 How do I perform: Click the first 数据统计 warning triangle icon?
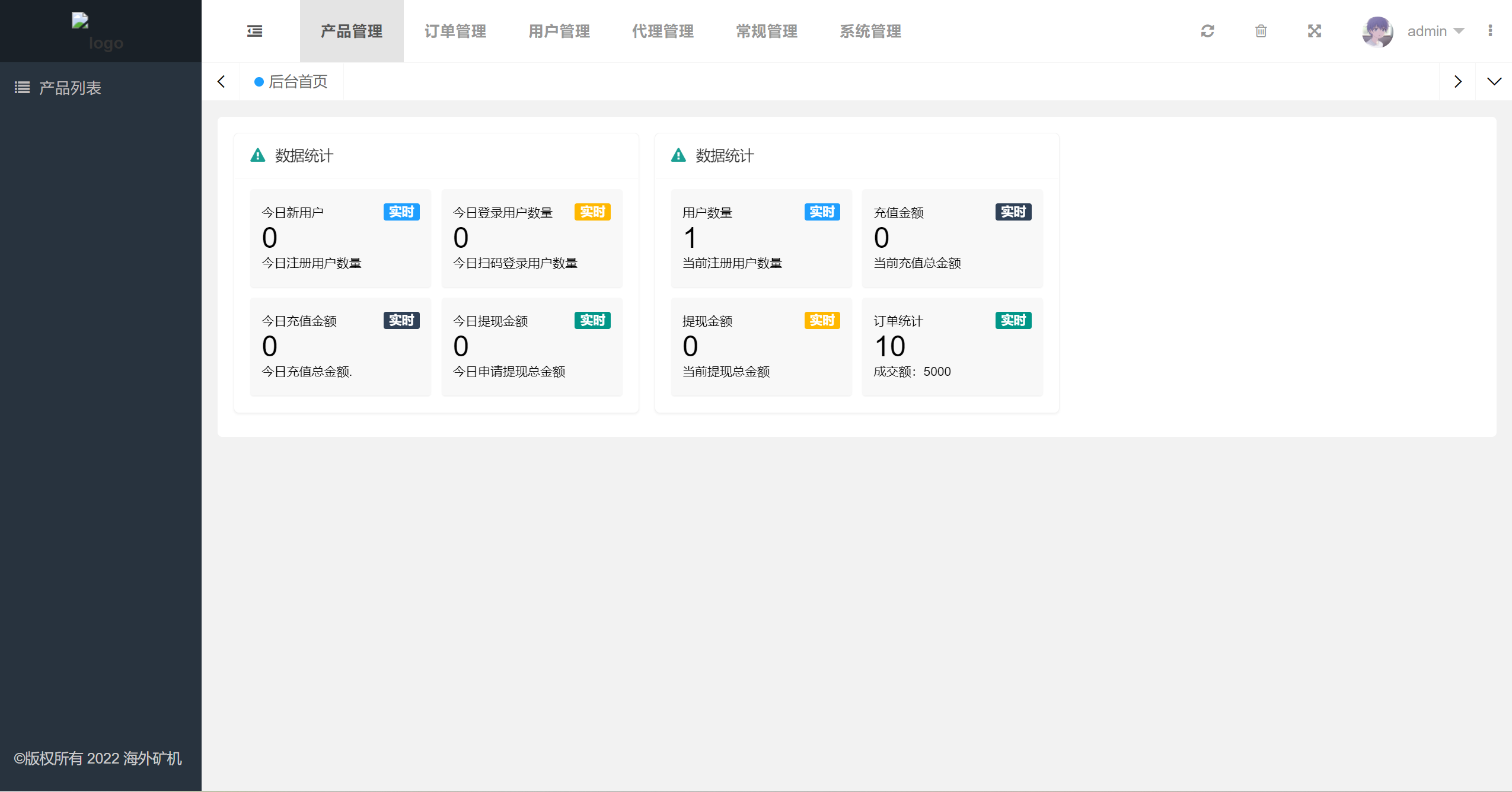pyautogui.click(x=258, y=155)
